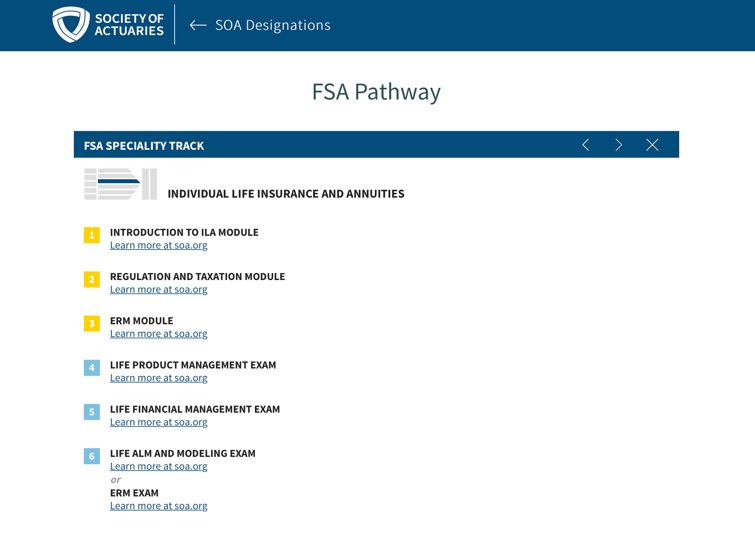The width and height of the screenshot is (755, 547).
Task: Close the FSA Speciality Track panel
Action: (x=652, y=145)
